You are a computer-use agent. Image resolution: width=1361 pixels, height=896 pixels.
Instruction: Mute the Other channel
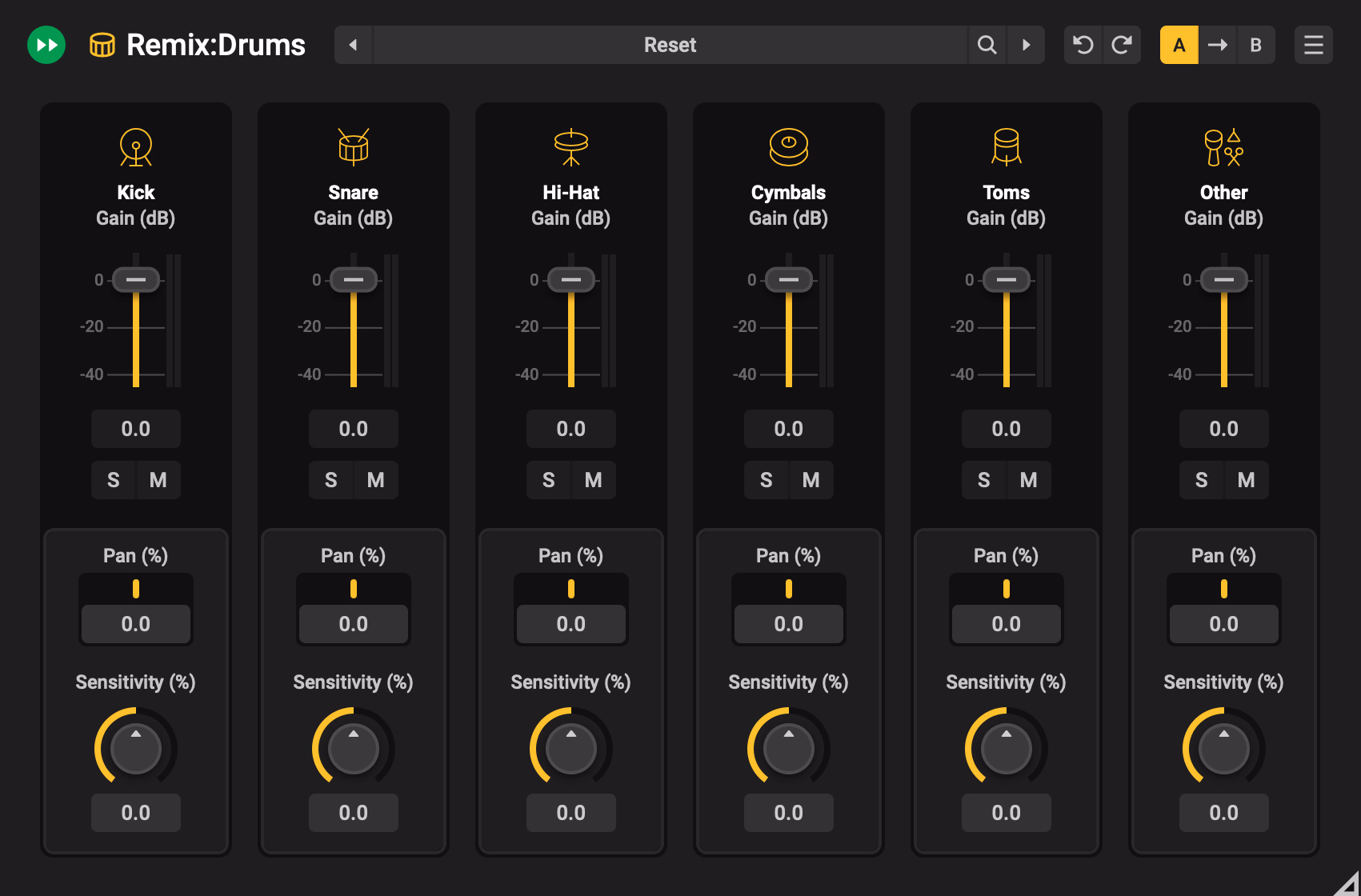[1247, 480]
